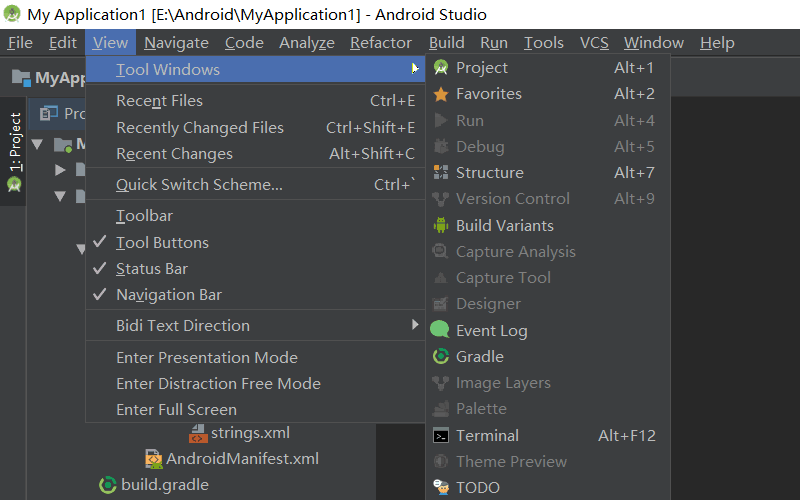Click the Structure icon in submenu

tap(441, 172)
